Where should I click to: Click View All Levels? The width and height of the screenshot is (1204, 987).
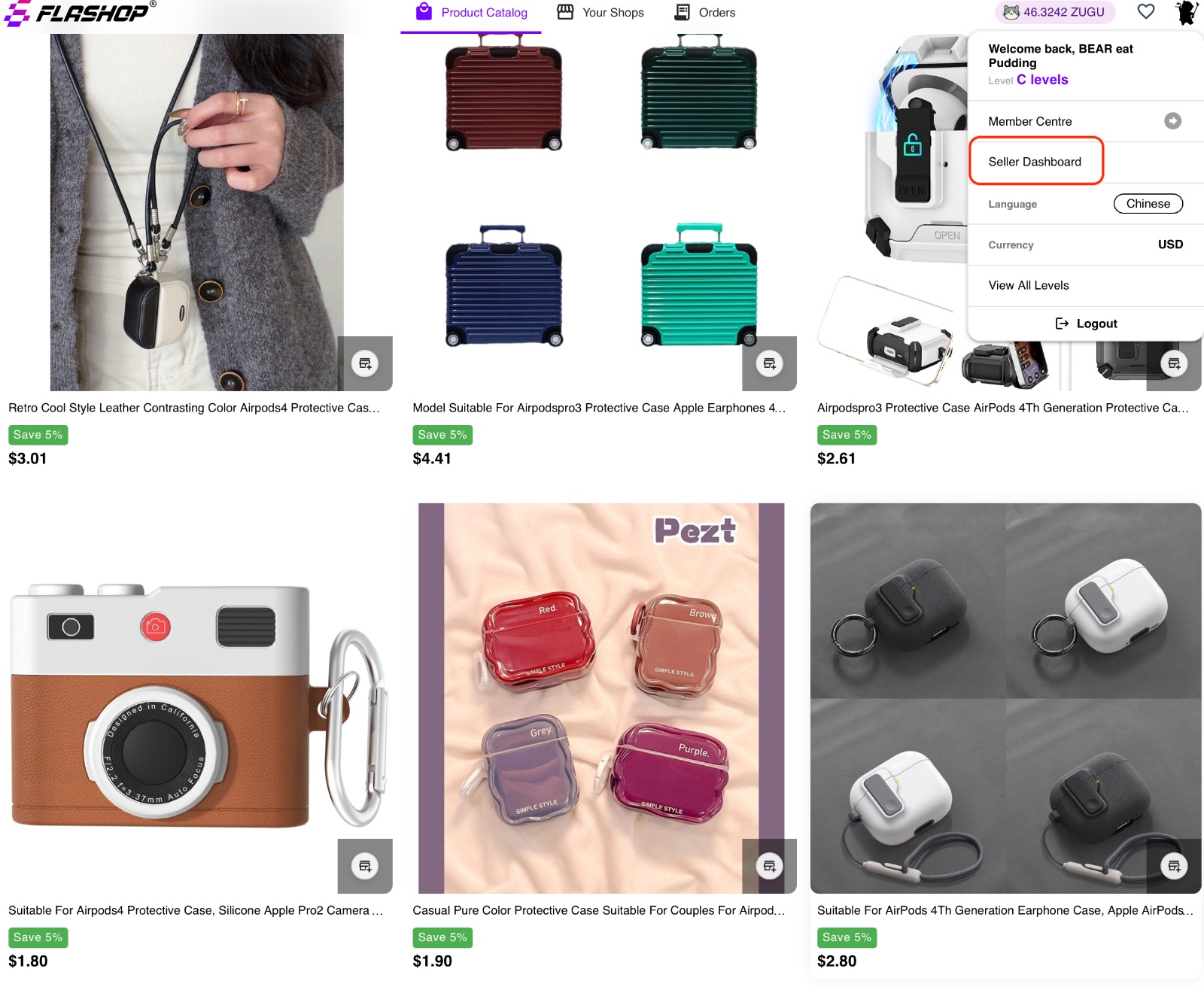point(1029,285)
